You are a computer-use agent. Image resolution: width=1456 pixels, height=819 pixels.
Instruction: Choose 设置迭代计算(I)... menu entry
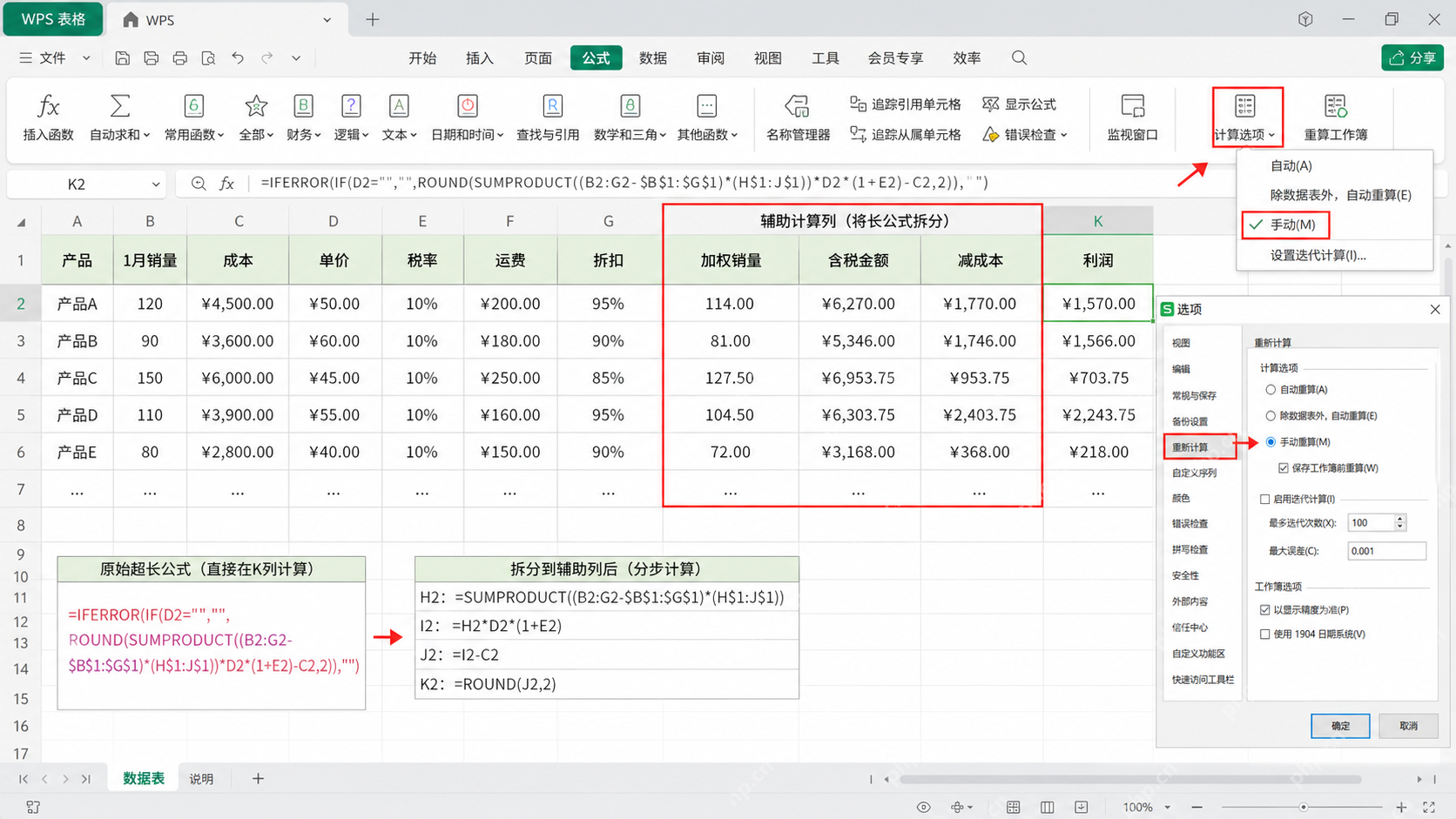pyautogui.click(x=1318, y=255)
